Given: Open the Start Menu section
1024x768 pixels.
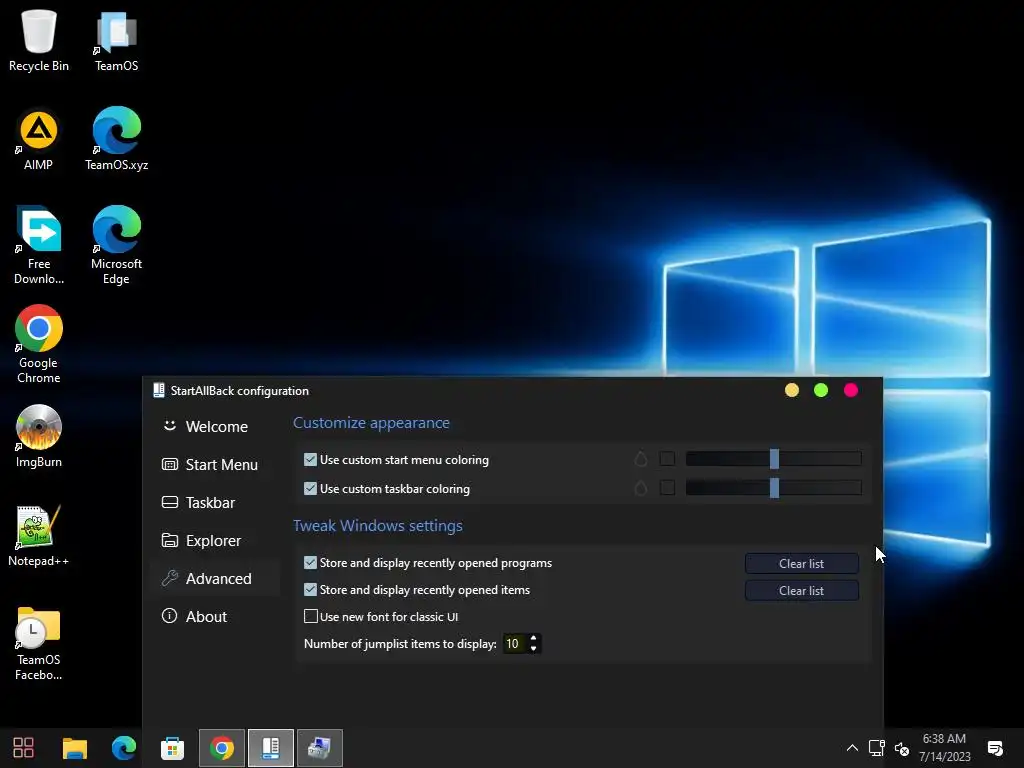Looking at the screenshot, I should click(x=214, y=464).
